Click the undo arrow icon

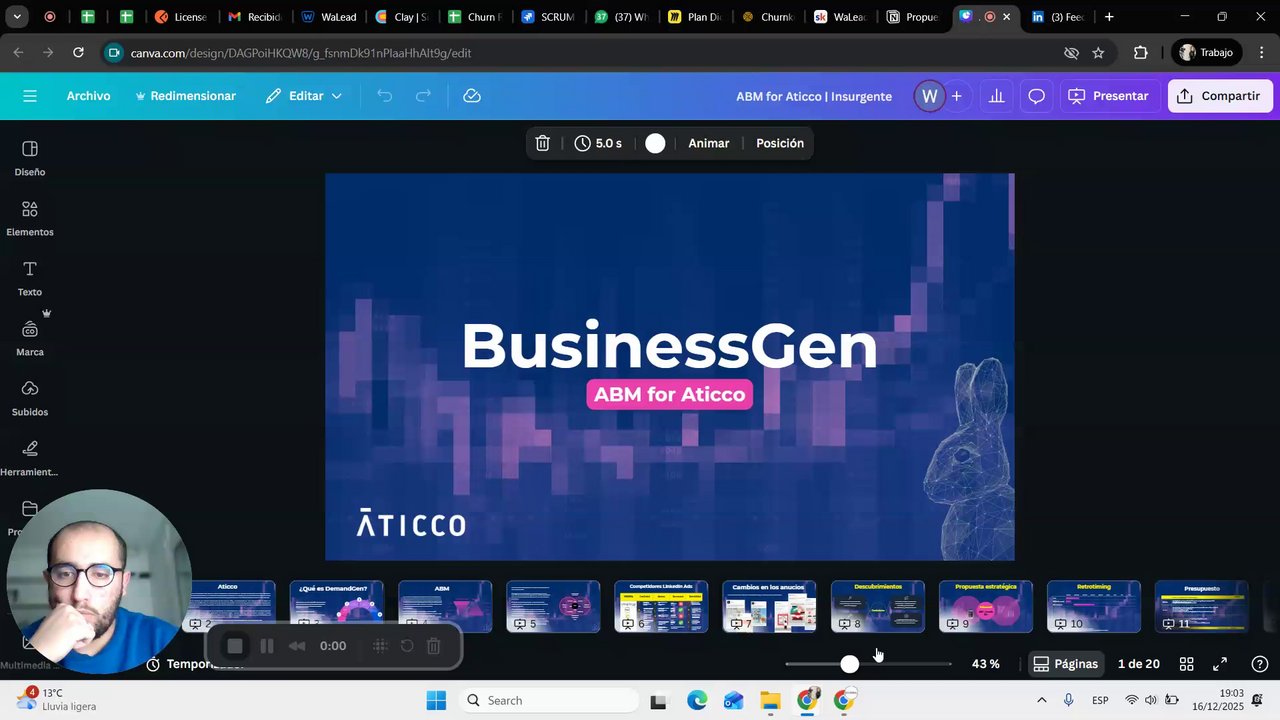click(385, 96)
